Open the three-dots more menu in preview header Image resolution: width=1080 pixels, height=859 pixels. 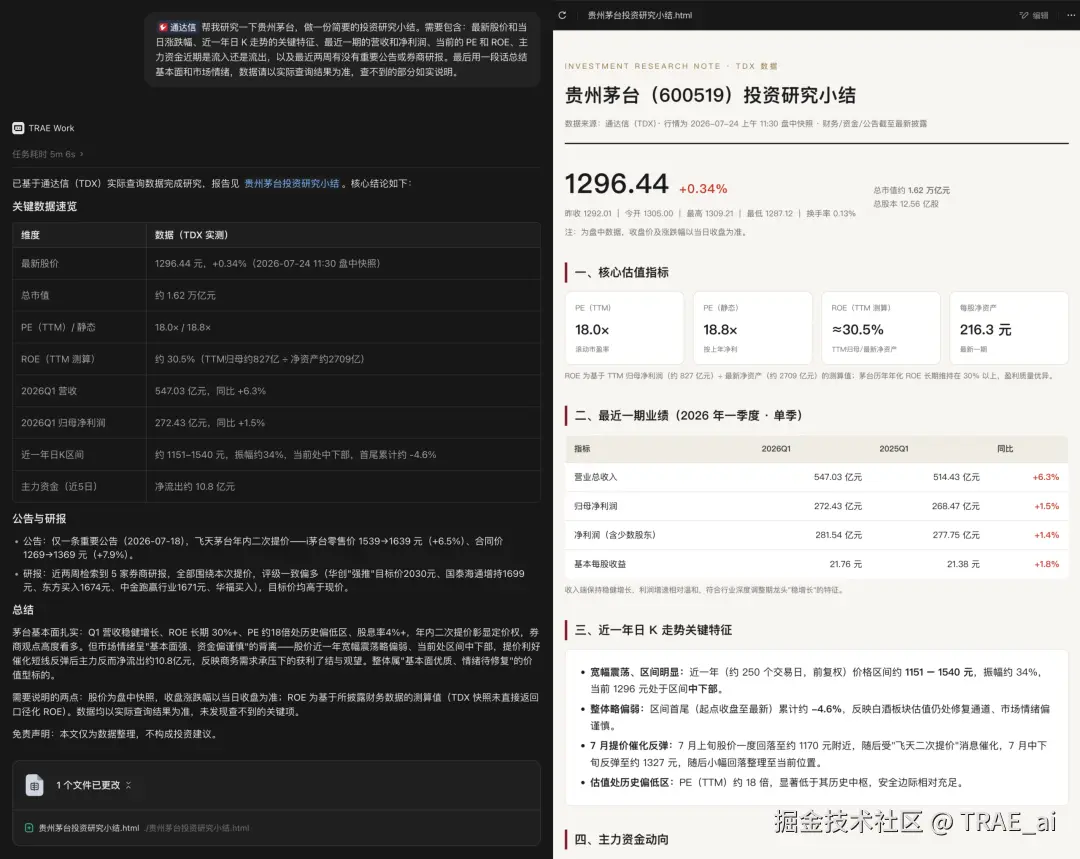pyautogui.click(x=1071, y=15)
